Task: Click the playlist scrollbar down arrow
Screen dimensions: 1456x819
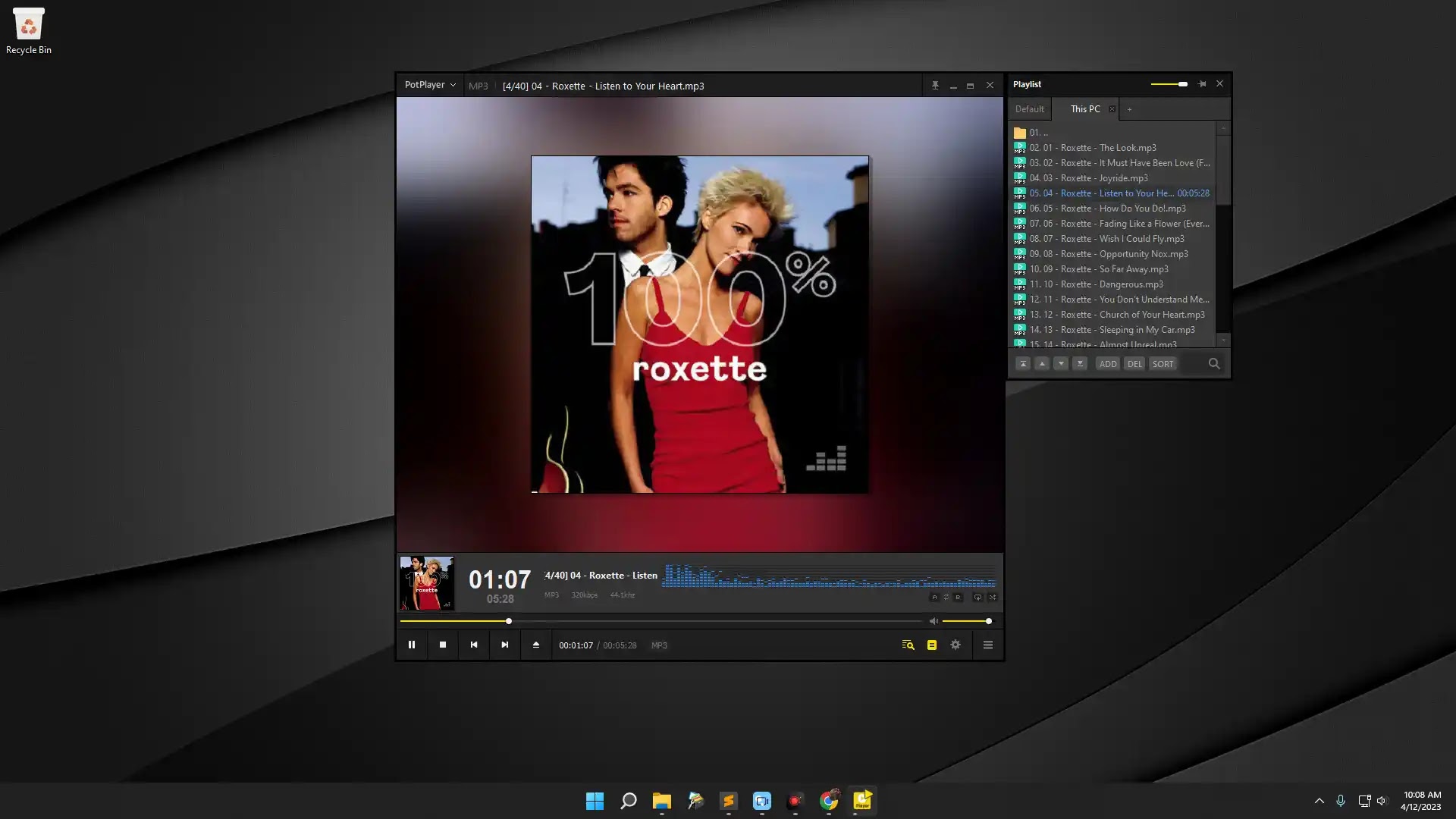Action: pyautogui.click(x=1222, y=341)
